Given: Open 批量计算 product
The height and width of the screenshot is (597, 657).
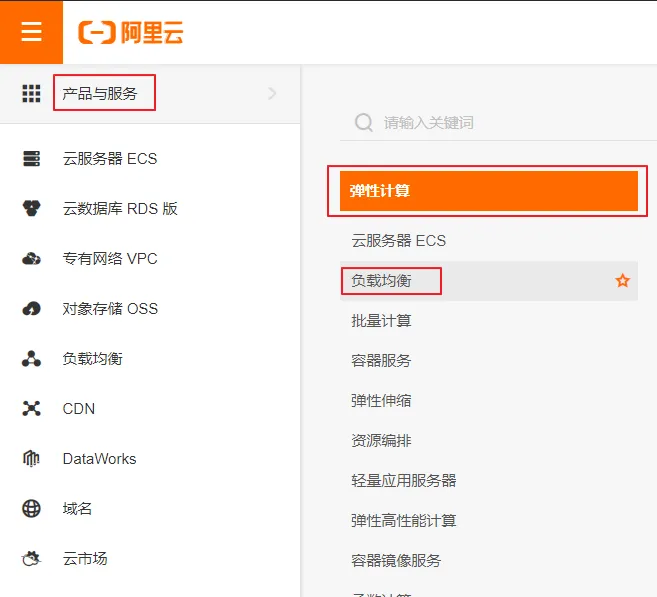Looking at the screenshot, I should tap(381, 320).
